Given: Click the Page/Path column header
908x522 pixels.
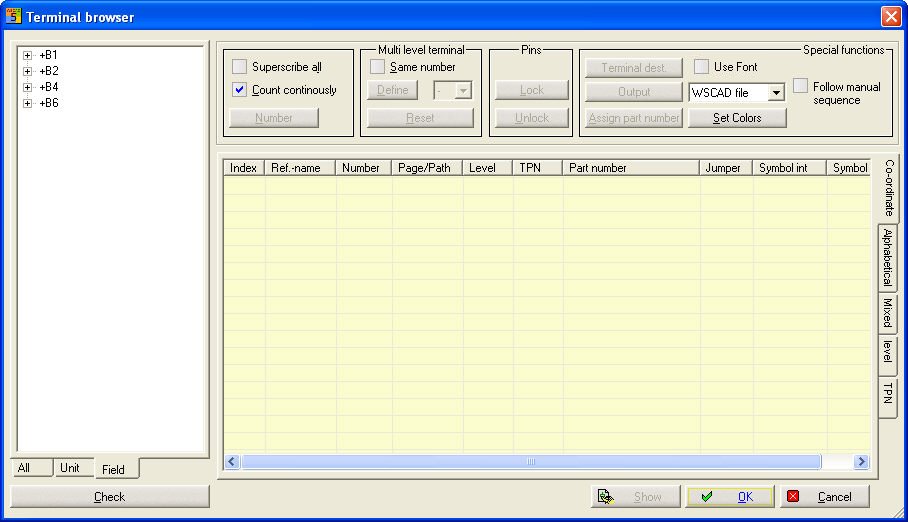Looking at the screenshot, I should click(x=427, y=168).
